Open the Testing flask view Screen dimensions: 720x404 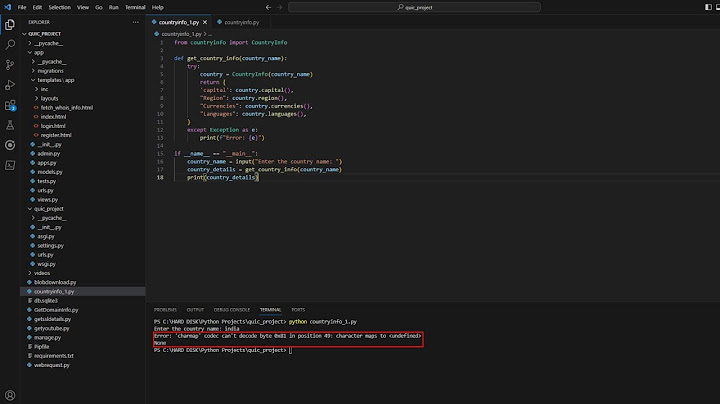pyautogui.click(x=11, y=124)
